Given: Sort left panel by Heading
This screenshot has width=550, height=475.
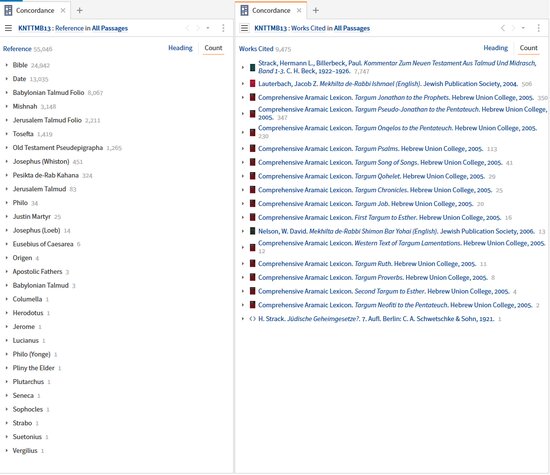Looking at the screenshot, I should 180,48.
